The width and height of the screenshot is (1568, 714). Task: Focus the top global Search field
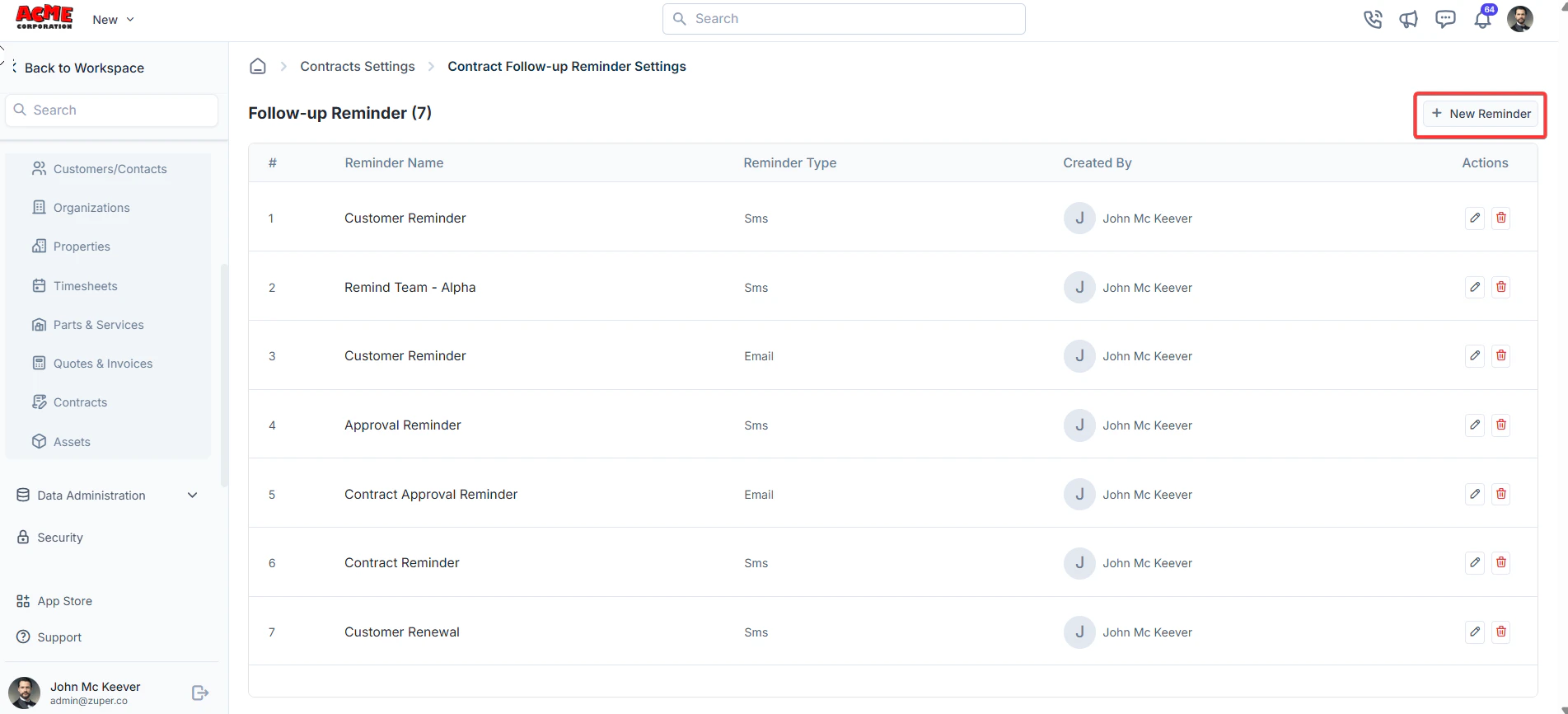tap(844, 19)
